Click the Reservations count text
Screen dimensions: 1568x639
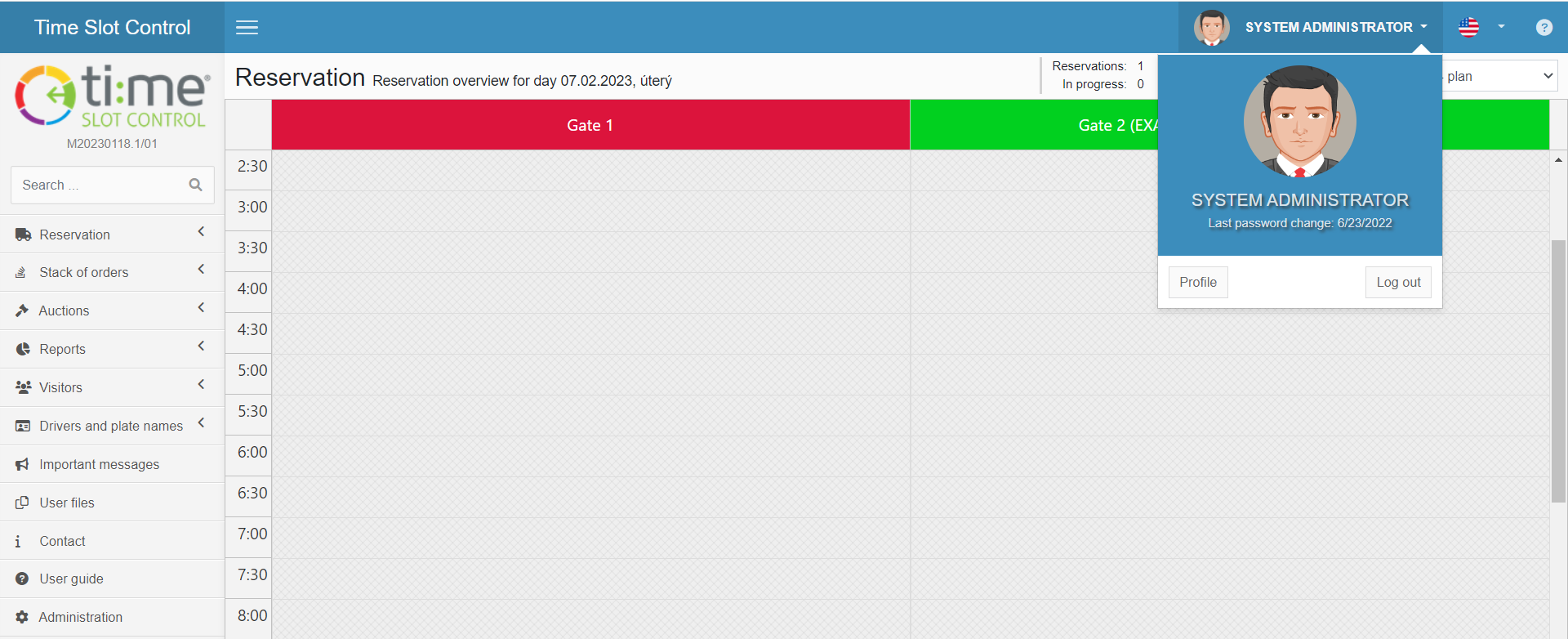1098,66
